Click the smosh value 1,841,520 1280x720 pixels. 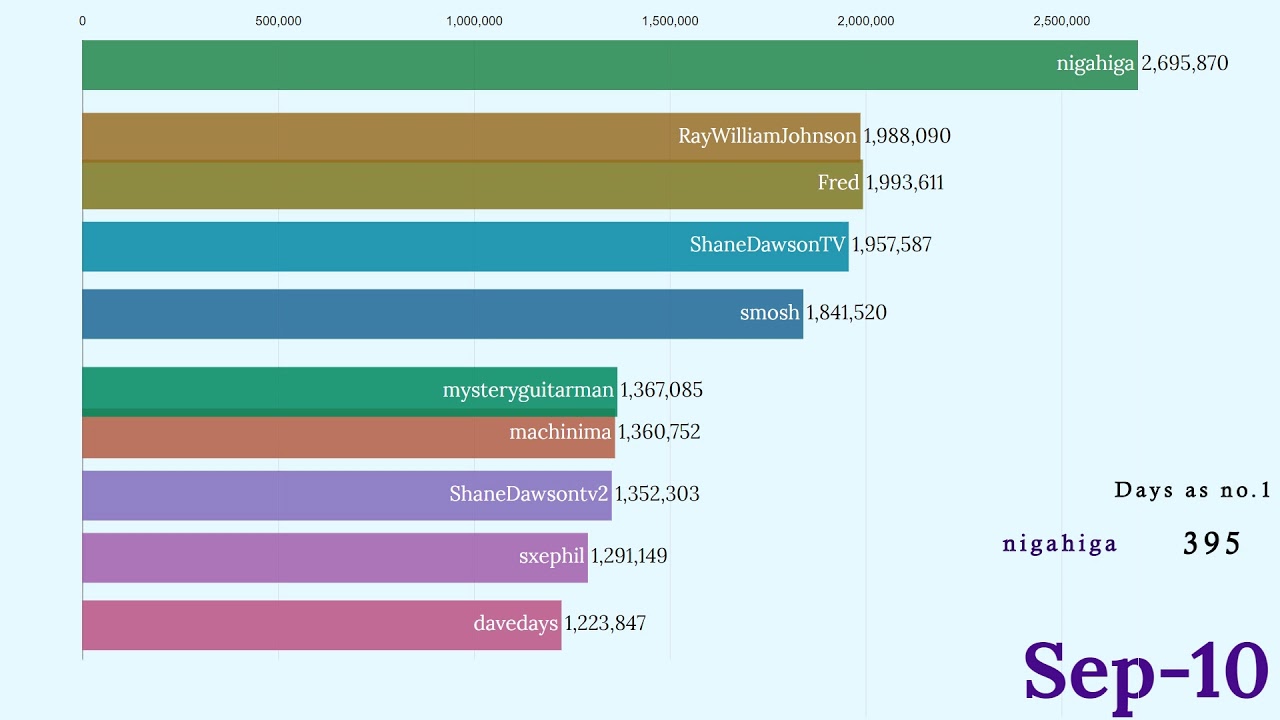(x=847, y=313)
